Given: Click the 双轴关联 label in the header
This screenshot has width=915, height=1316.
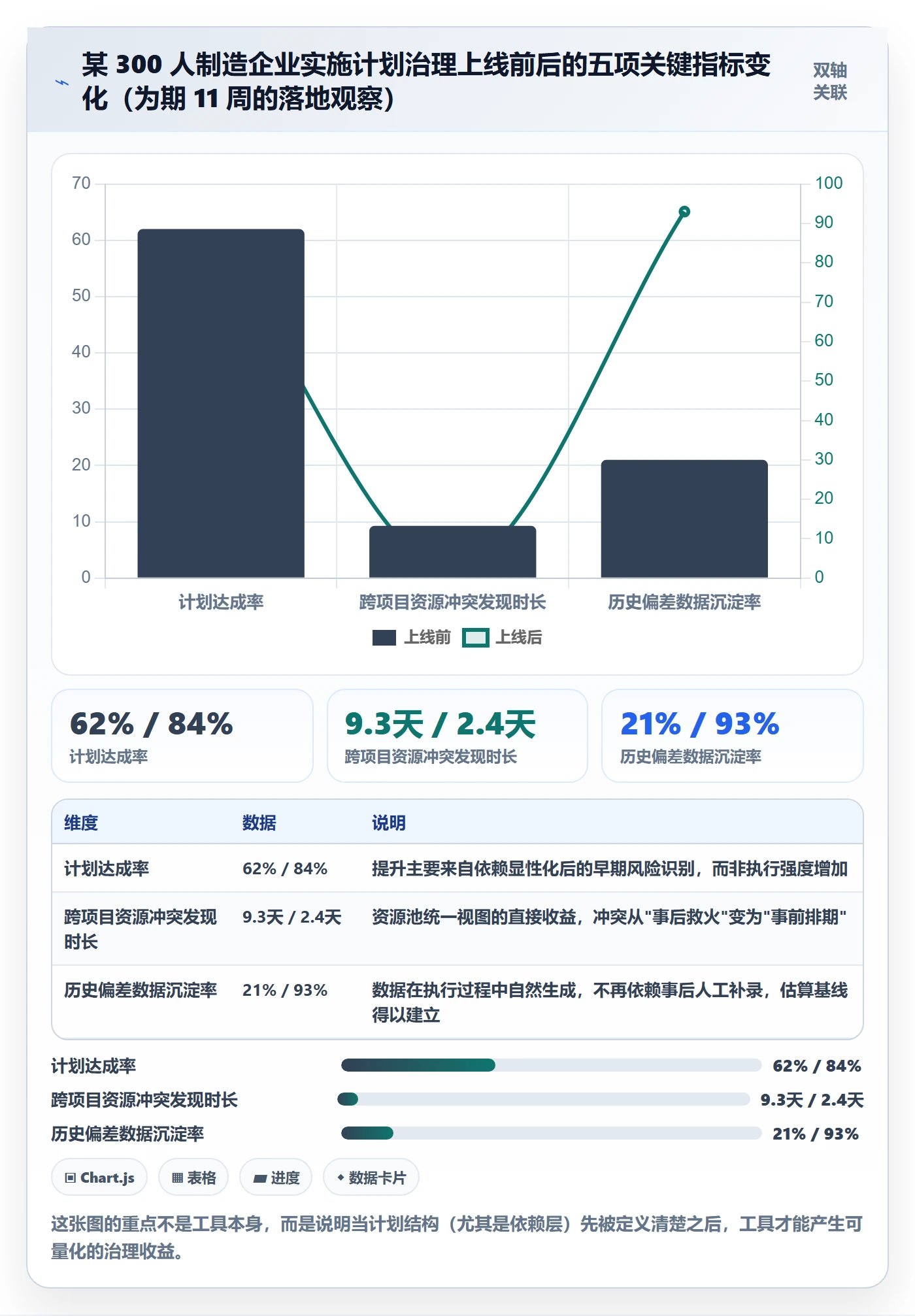Looking at the screenshot, I should pyautogui.click(x=830, y=82).
